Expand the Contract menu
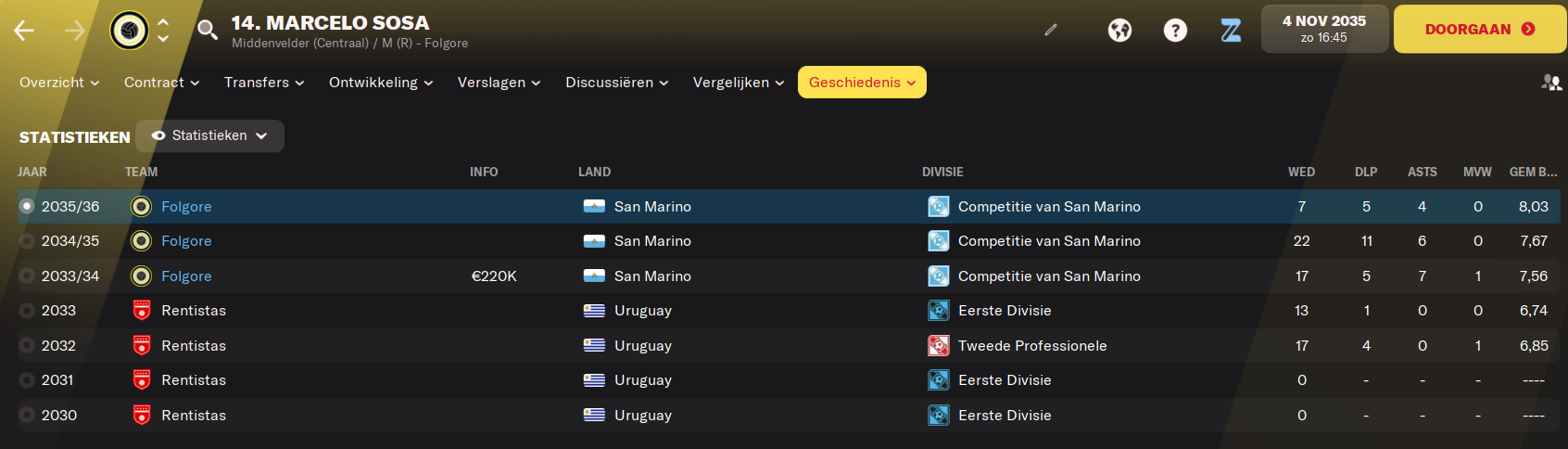The image size is (1568, 449). click(x=162, y=83)
